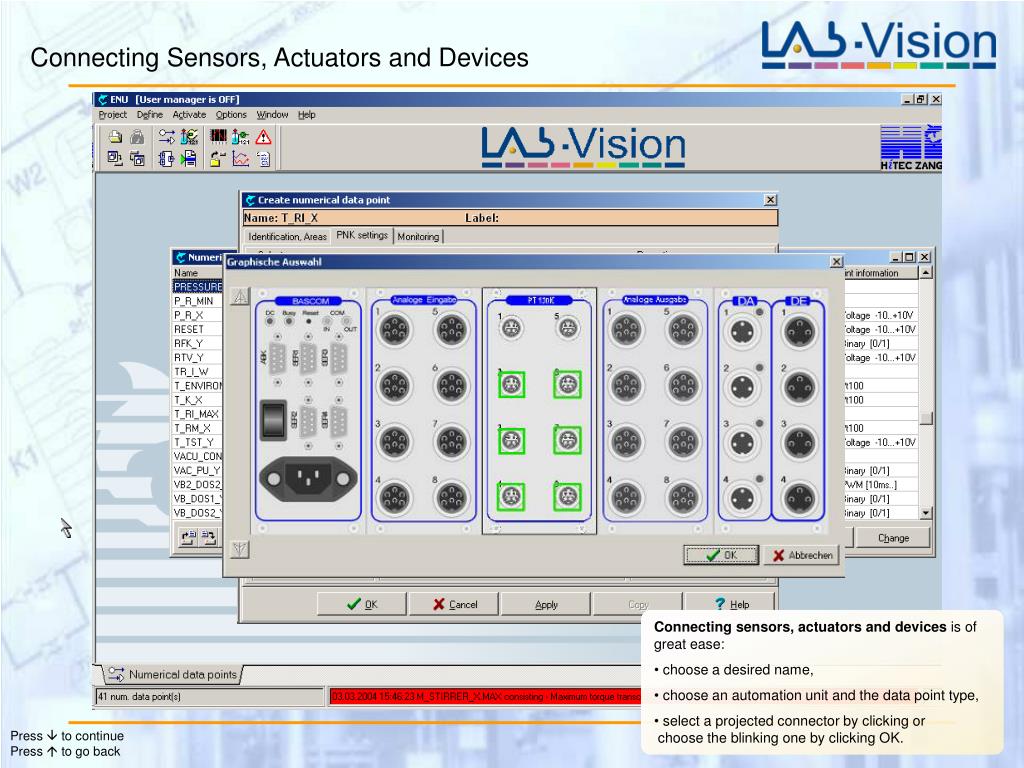
Task: Confirm Graphische Auswahl with OK
Action: tap(721, 555)
